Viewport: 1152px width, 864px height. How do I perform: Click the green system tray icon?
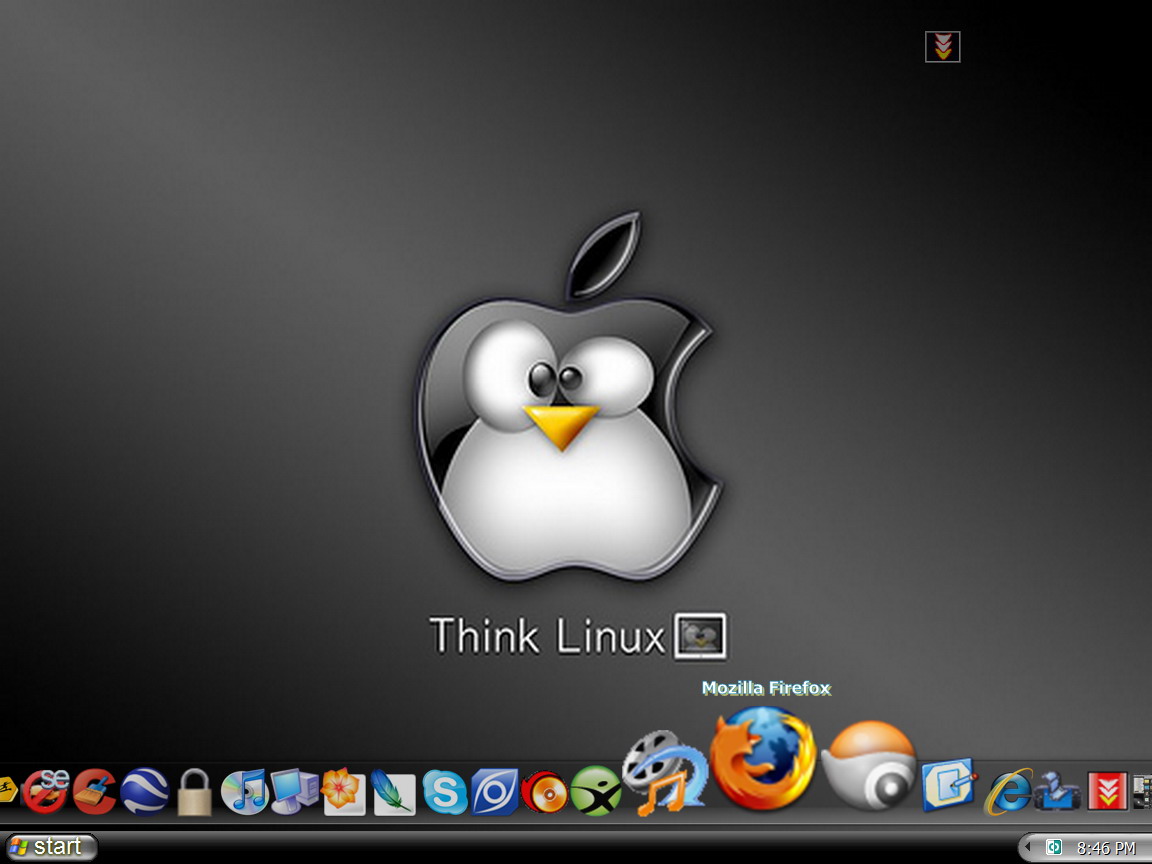coord(1054,847)
